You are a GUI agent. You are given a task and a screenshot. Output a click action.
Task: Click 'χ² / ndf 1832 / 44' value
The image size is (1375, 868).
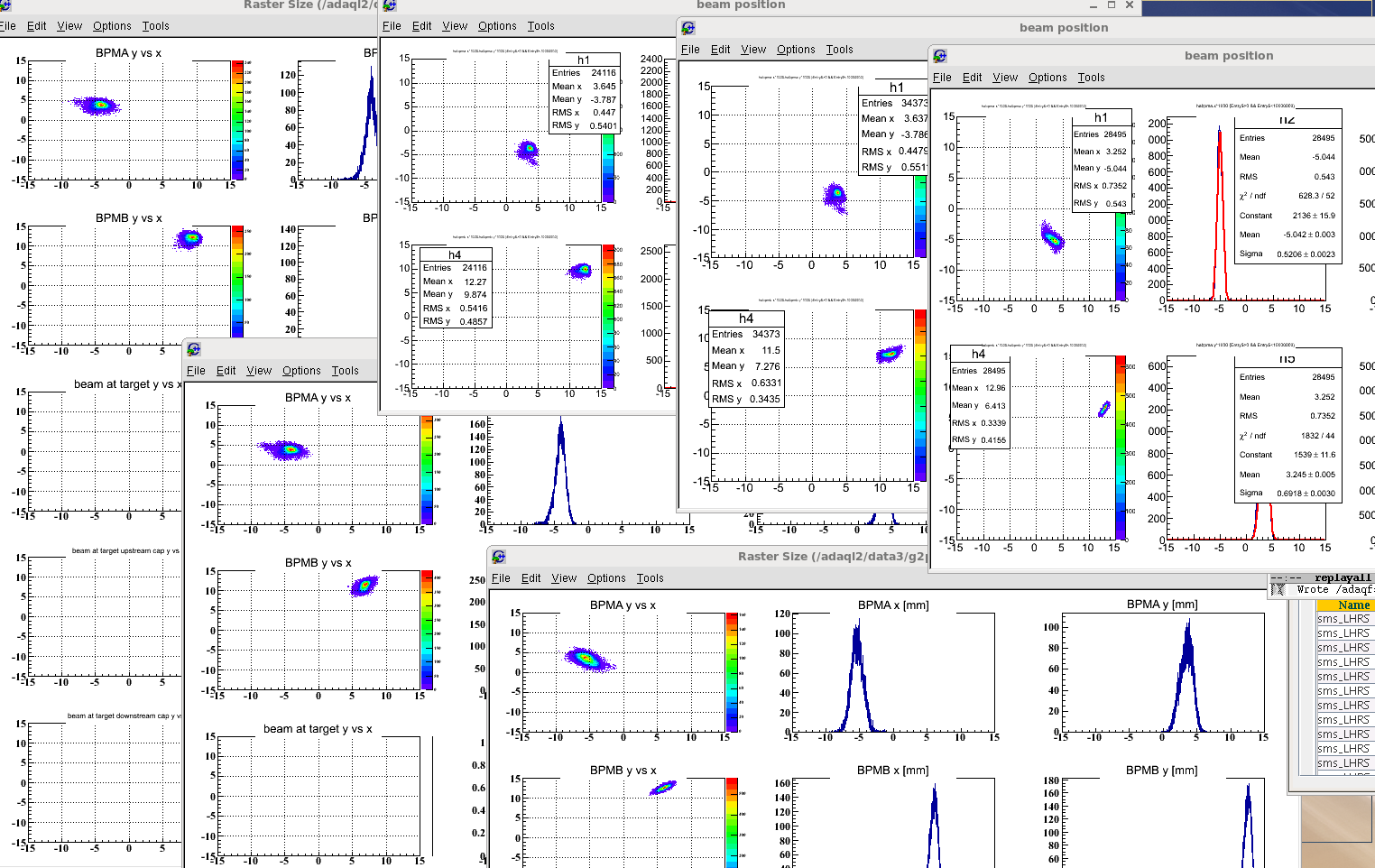point(1287,435)
